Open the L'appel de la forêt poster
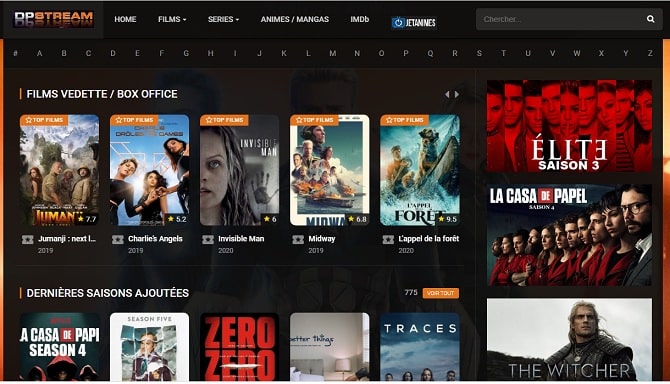 [420, 170]
